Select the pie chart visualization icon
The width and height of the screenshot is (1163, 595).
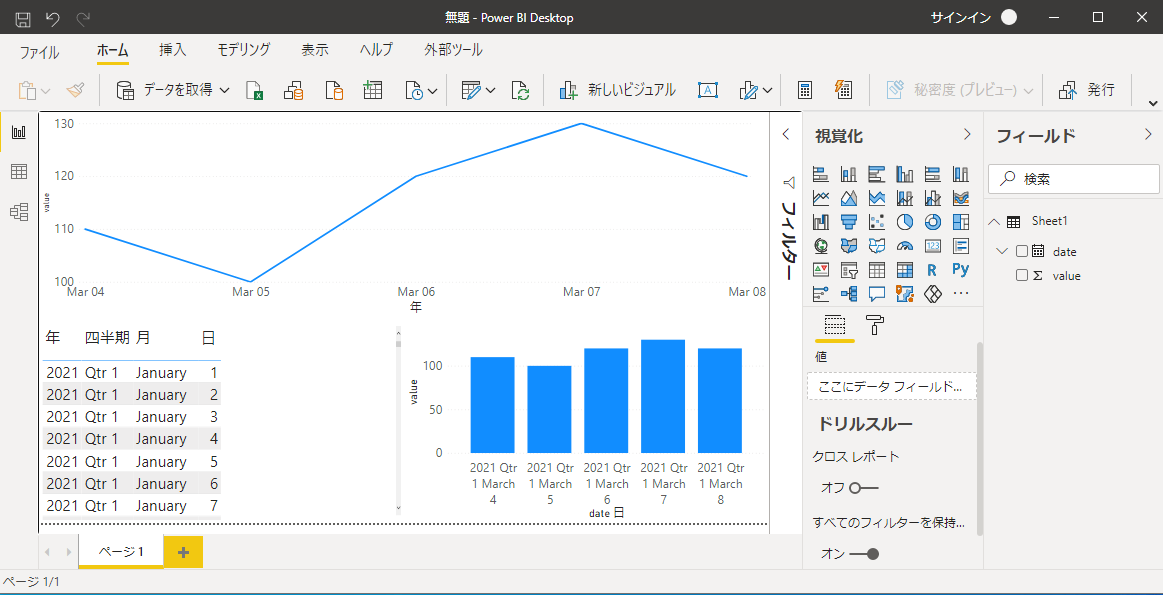(x=904, y=222)
